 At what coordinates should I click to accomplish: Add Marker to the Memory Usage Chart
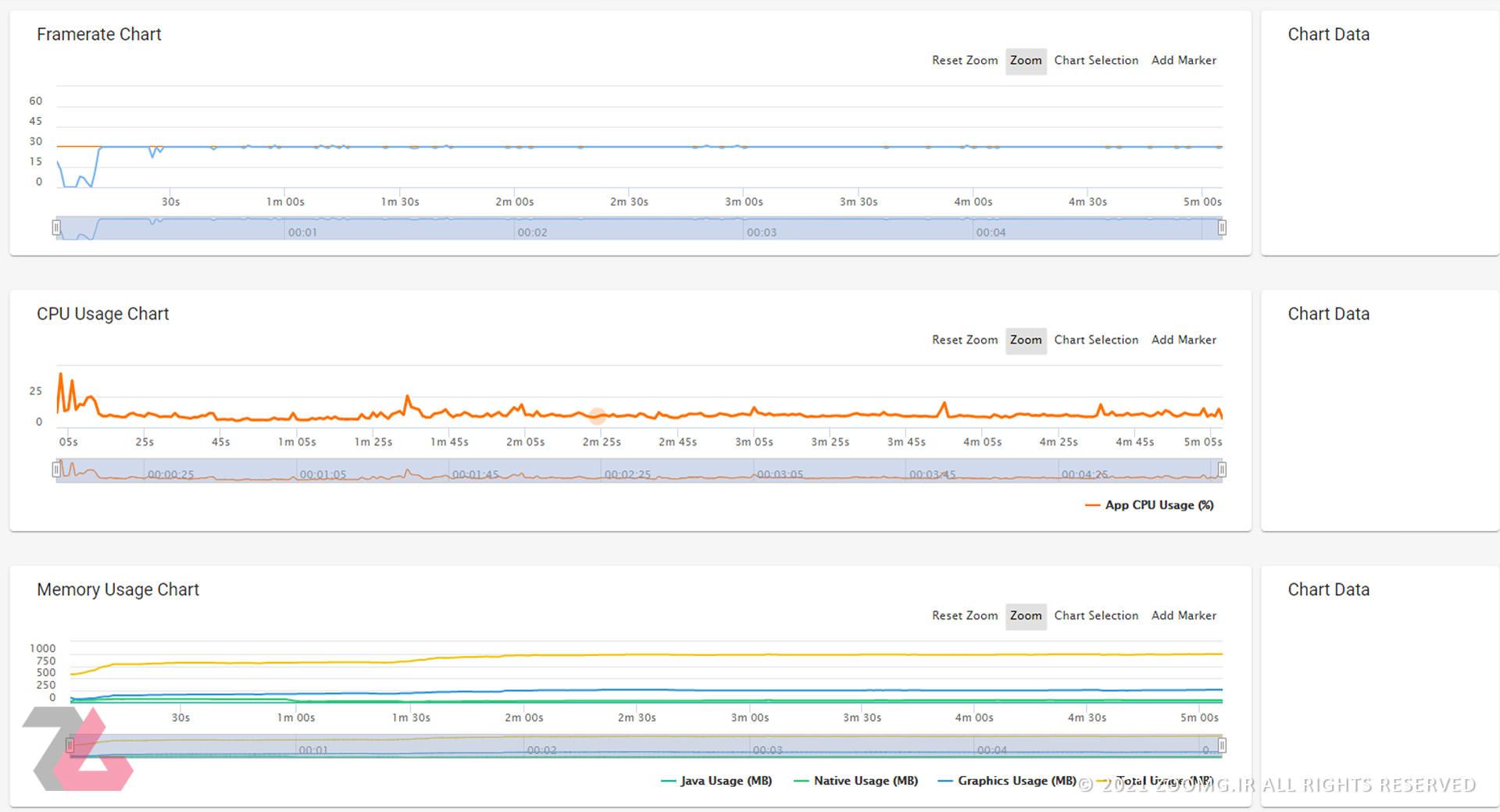pos(1184,615)
